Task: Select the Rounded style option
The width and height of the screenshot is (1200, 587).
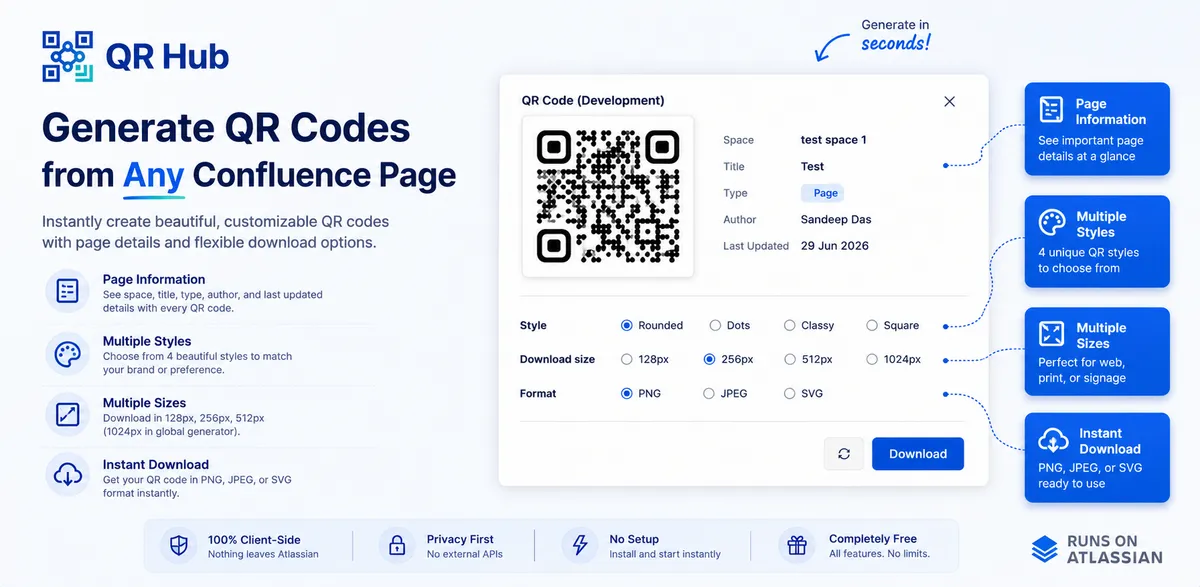Action: tap(652, 325)
